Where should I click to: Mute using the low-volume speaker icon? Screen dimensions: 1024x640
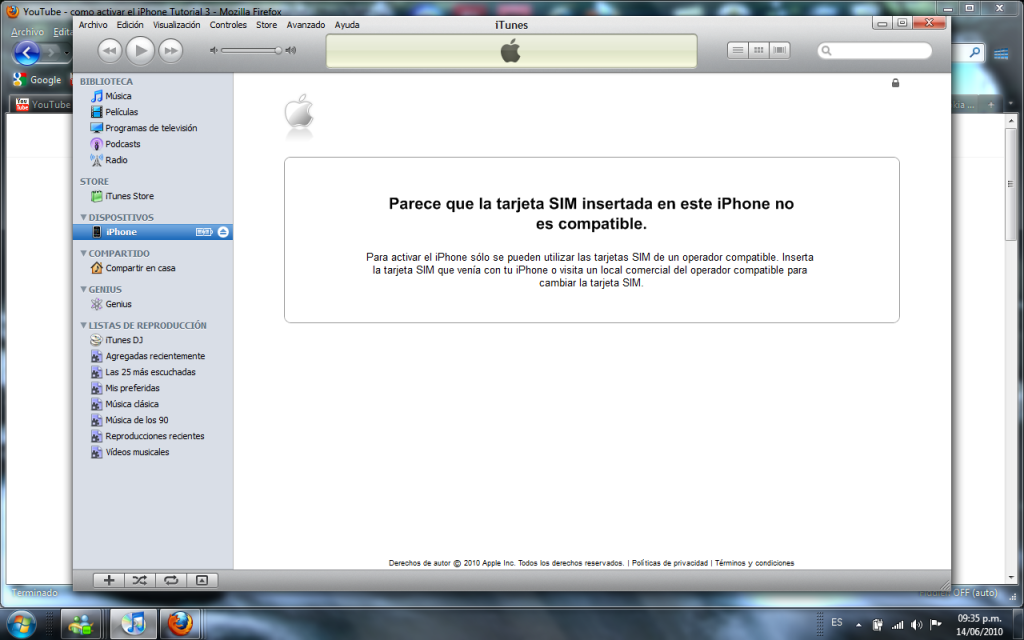pyautogui.click(x=213, y=50)
